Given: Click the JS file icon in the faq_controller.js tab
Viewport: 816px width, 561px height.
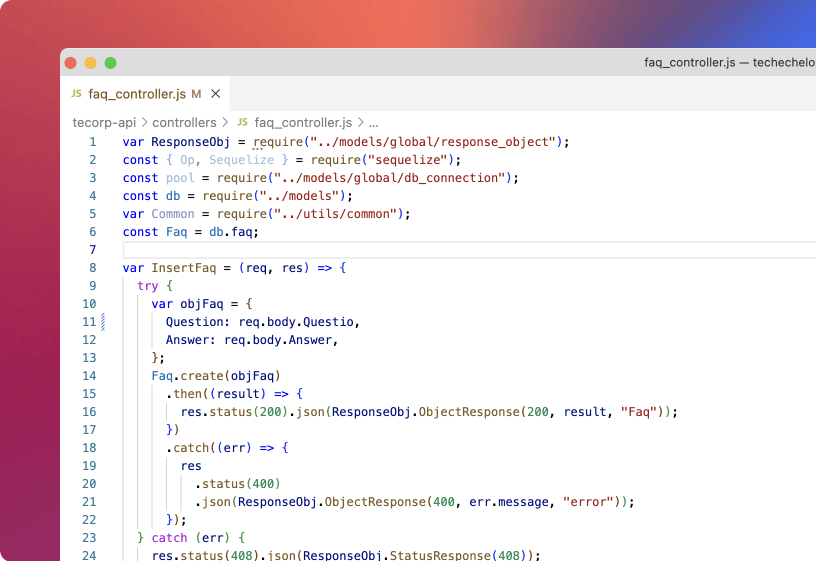Looking at the screenshot, I should coord(76,94).
